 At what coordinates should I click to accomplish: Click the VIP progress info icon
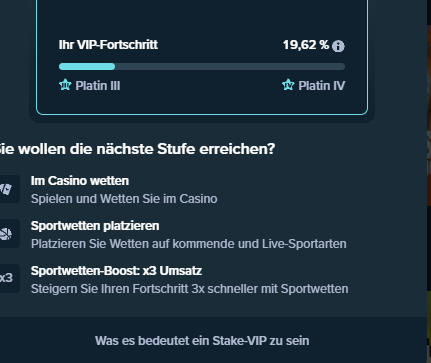coord(338,46)
